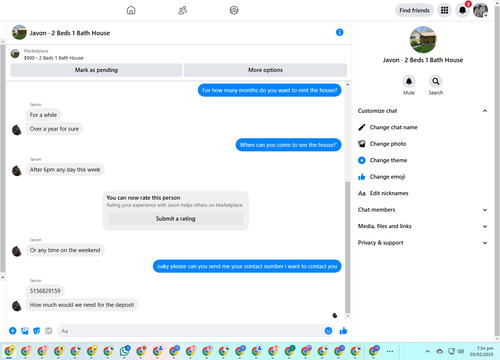The width and height of the screenshot is (500, 360).
Task: Click the chat title Javon - 2 Beds 1 Bath House
Action: [x=70, y=33]
